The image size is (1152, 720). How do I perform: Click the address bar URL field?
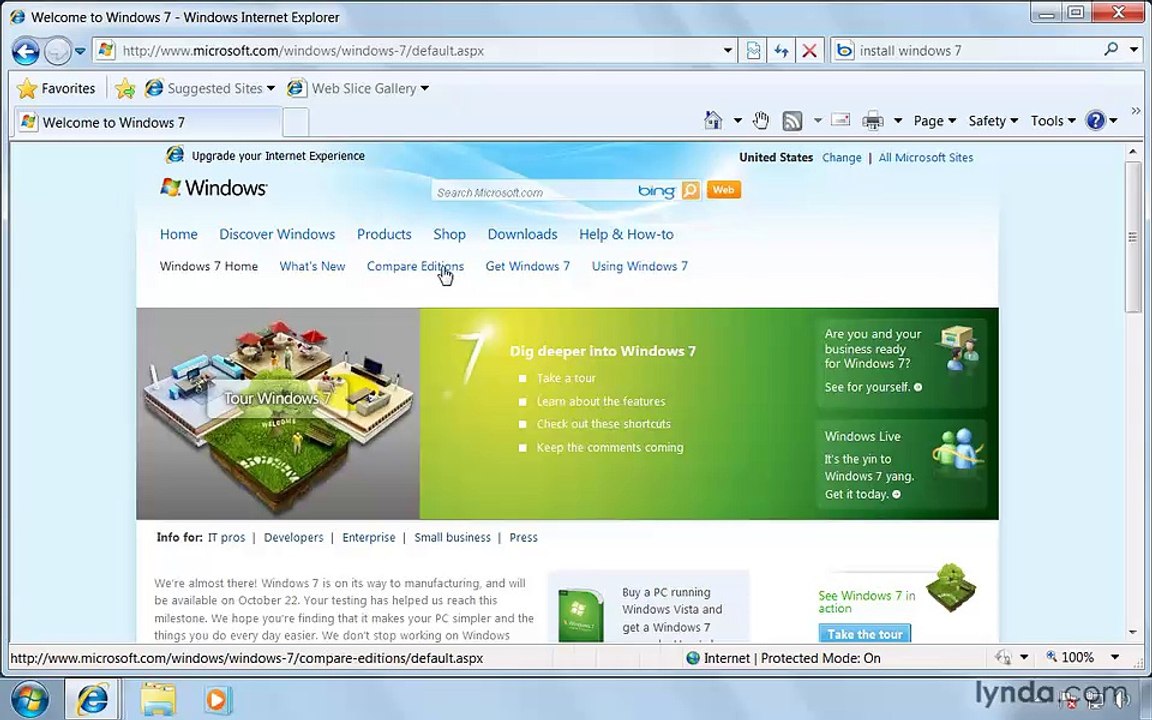tap(411, 51)
